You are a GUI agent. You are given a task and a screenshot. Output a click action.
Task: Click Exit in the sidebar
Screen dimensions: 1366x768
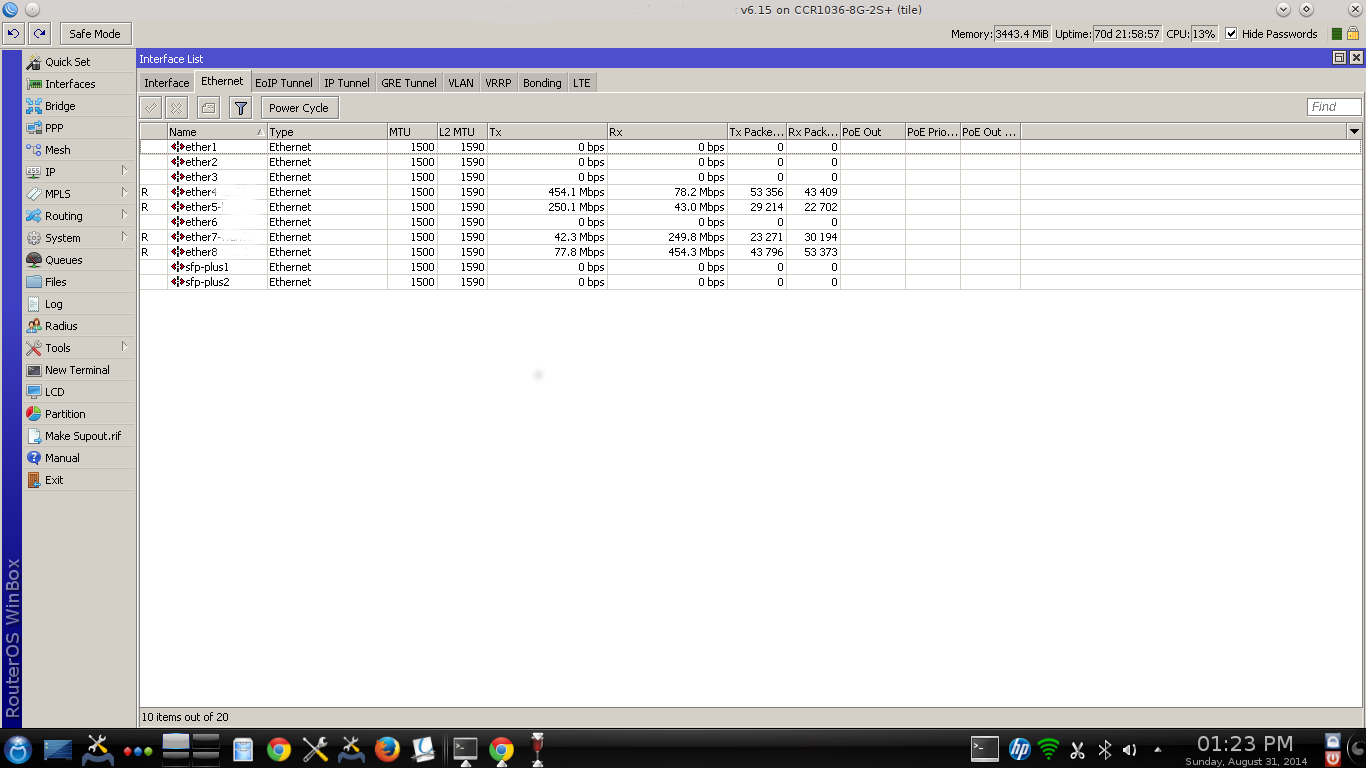pos(79,480)
